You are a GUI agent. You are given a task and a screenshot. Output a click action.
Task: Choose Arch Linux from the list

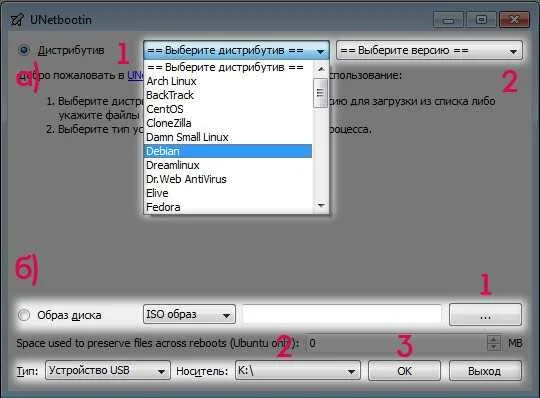pos(228,81)
